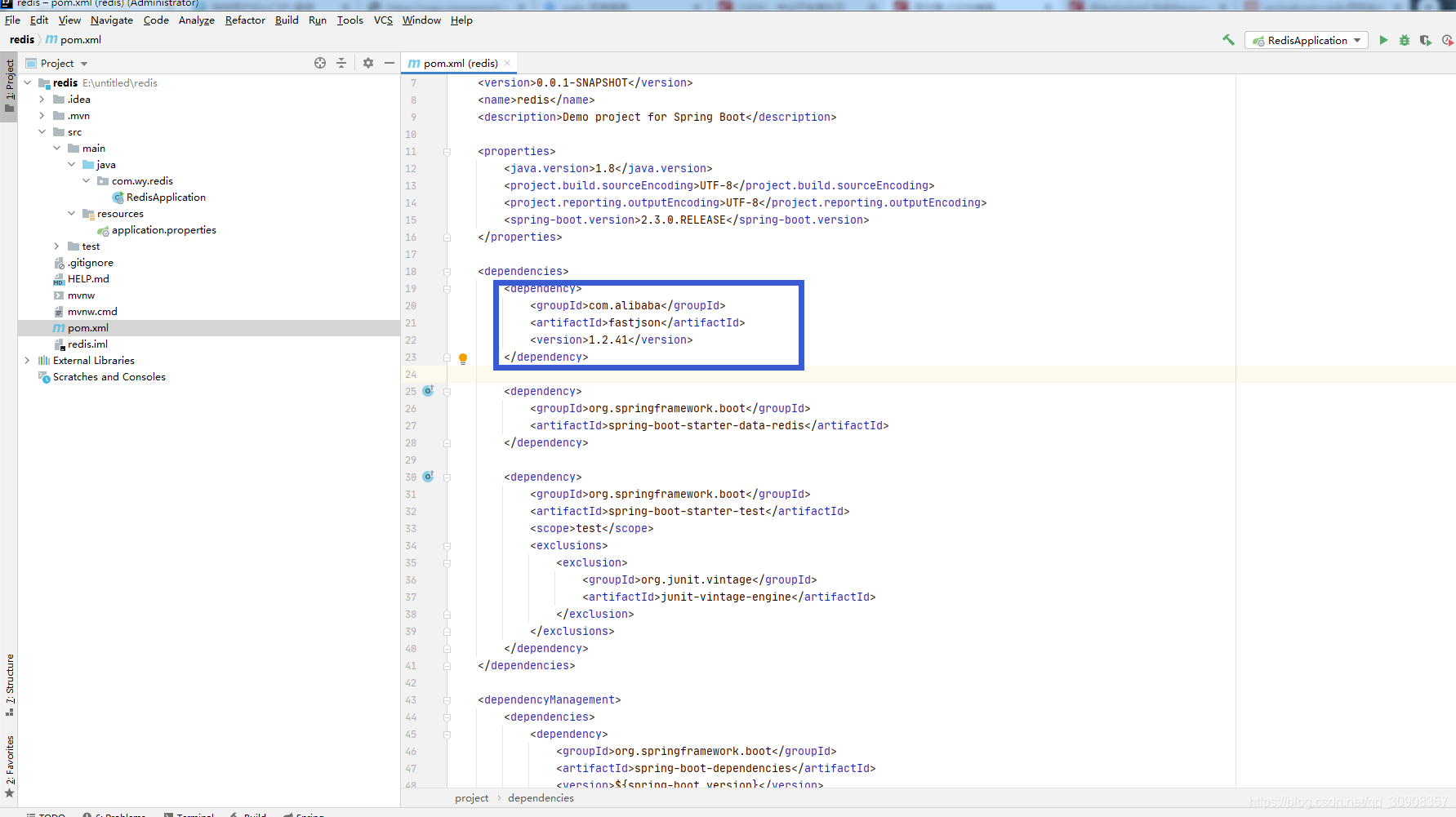1456x817 pixels.
Task: Select mvnw file in tree
Action: [x=81, y=295]
